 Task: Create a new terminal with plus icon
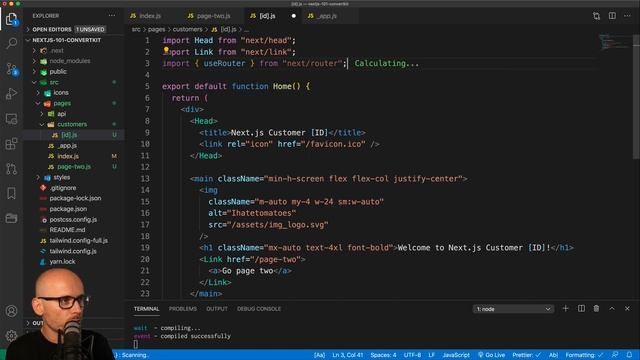(565, 309)
